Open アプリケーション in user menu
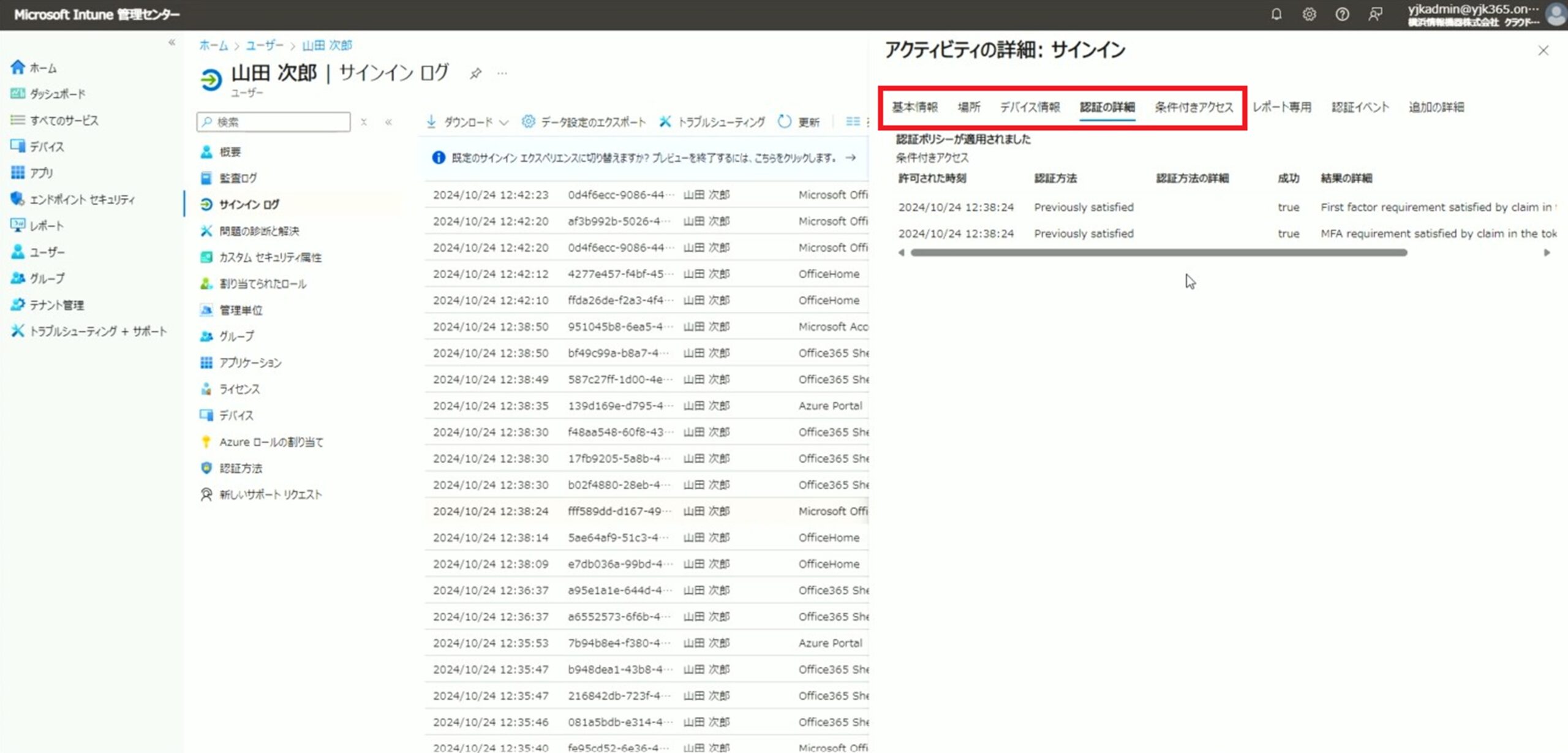Image resolution: width=1568 pixels, height=753 pixels. pos(241,363)
